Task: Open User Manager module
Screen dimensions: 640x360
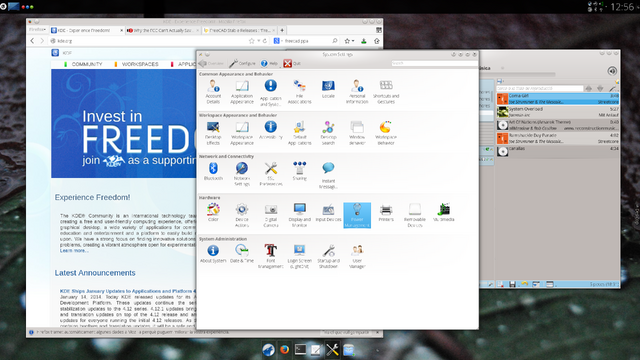Action: 357,257
